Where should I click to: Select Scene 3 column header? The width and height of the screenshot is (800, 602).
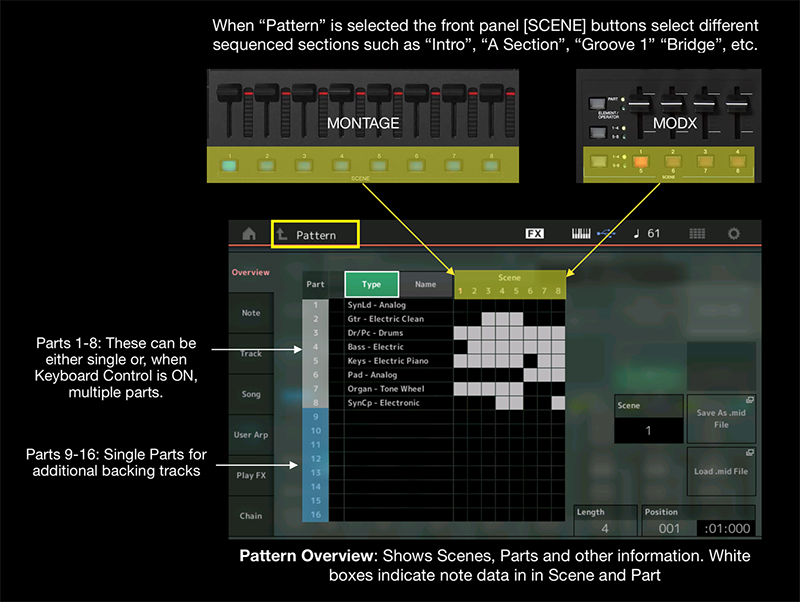click(x=488, y=291)
